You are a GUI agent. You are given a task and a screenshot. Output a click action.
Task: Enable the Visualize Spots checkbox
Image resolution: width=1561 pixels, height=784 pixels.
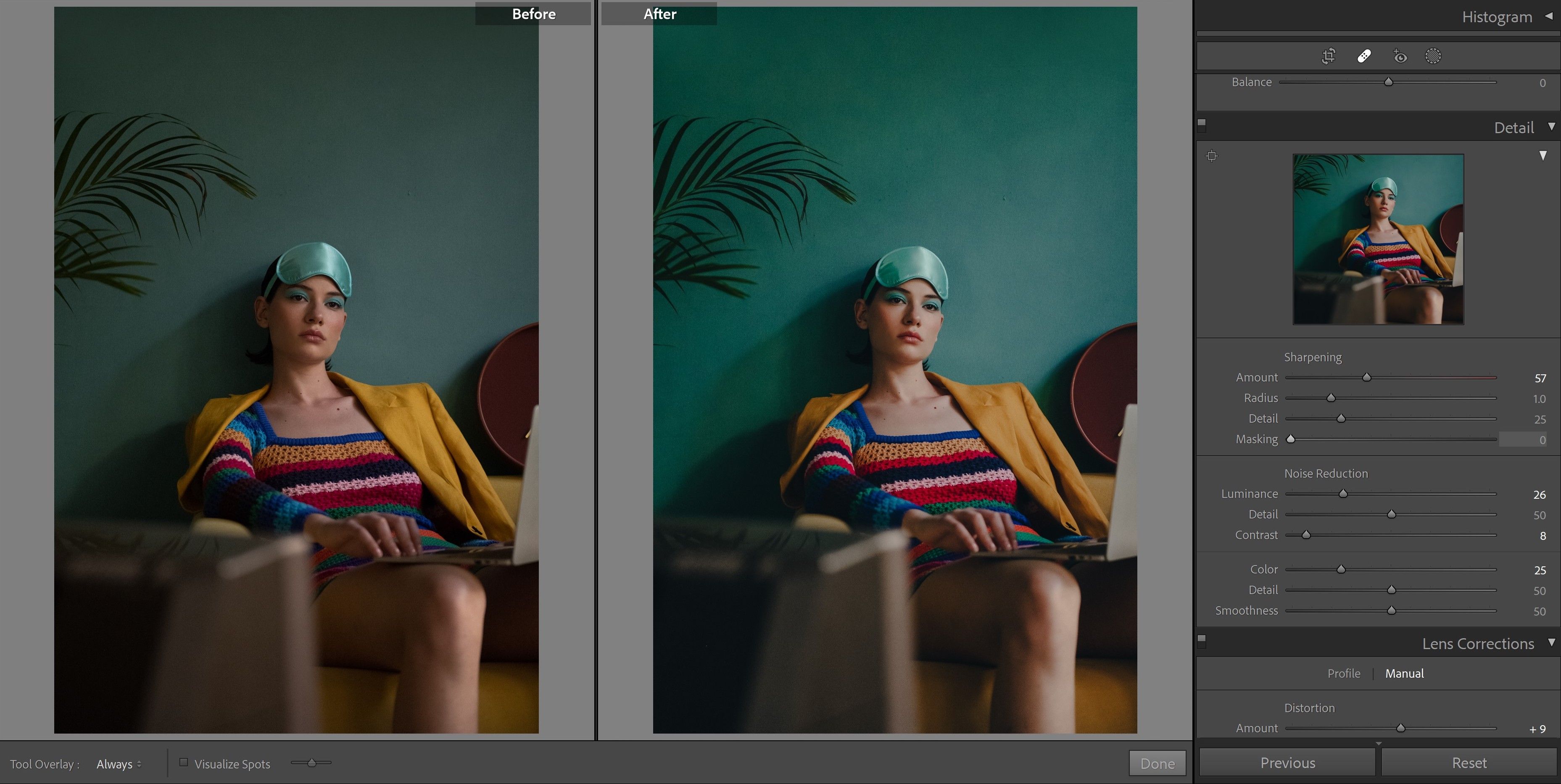pyautogui.click(x=184, y=763)
